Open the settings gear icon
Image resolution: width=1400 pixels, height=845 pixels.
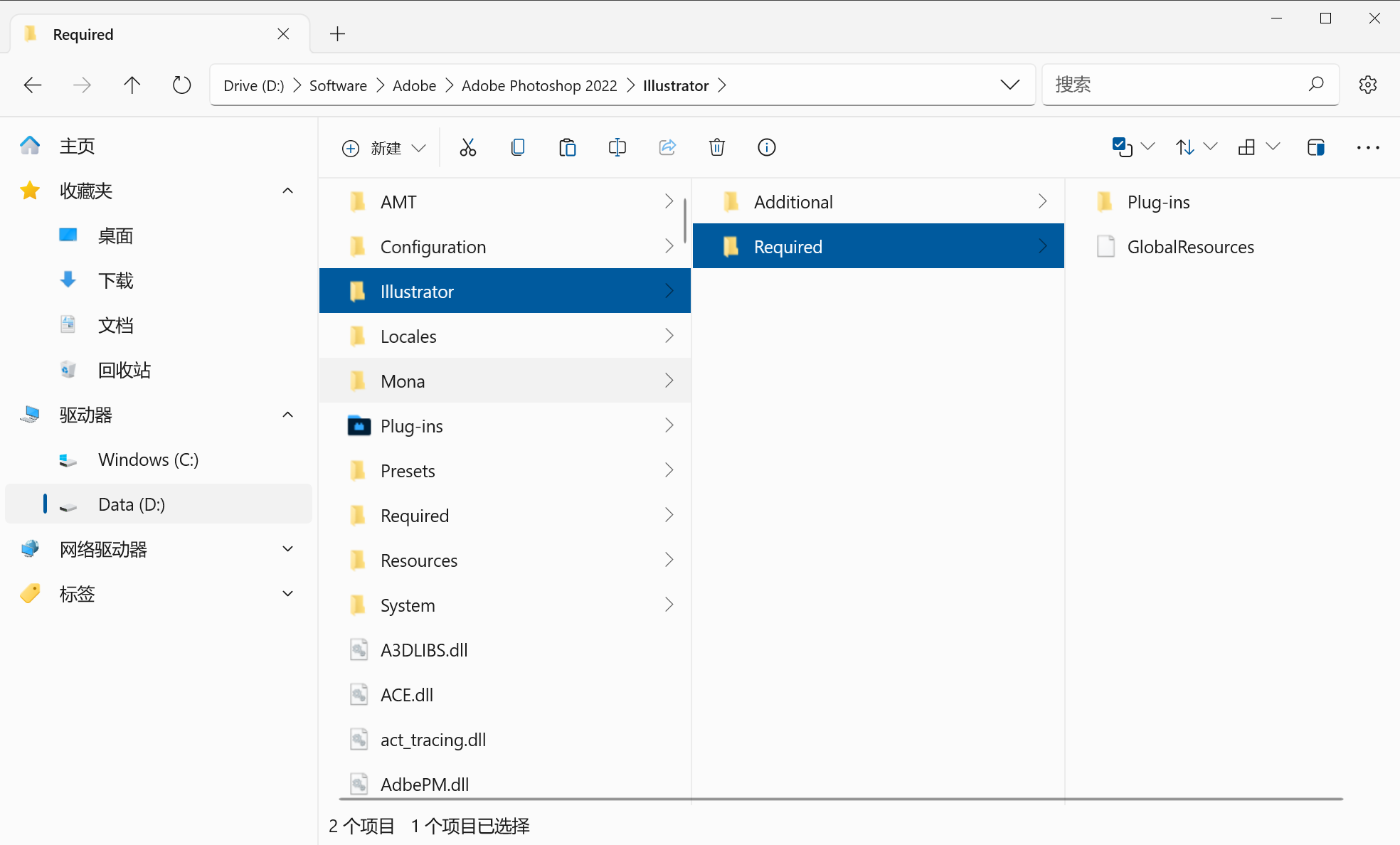click(x=1367, y=85)
